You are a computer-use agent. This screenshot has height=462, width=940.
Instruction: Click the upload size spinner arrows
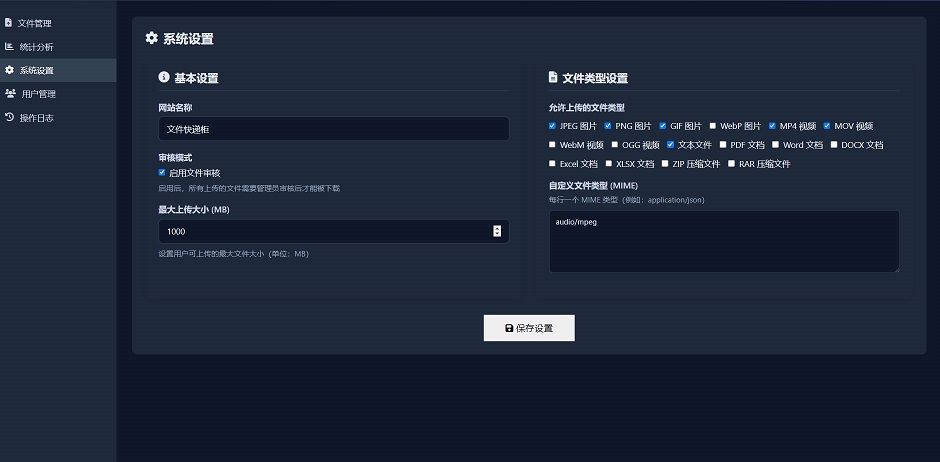tap(497, 231)
